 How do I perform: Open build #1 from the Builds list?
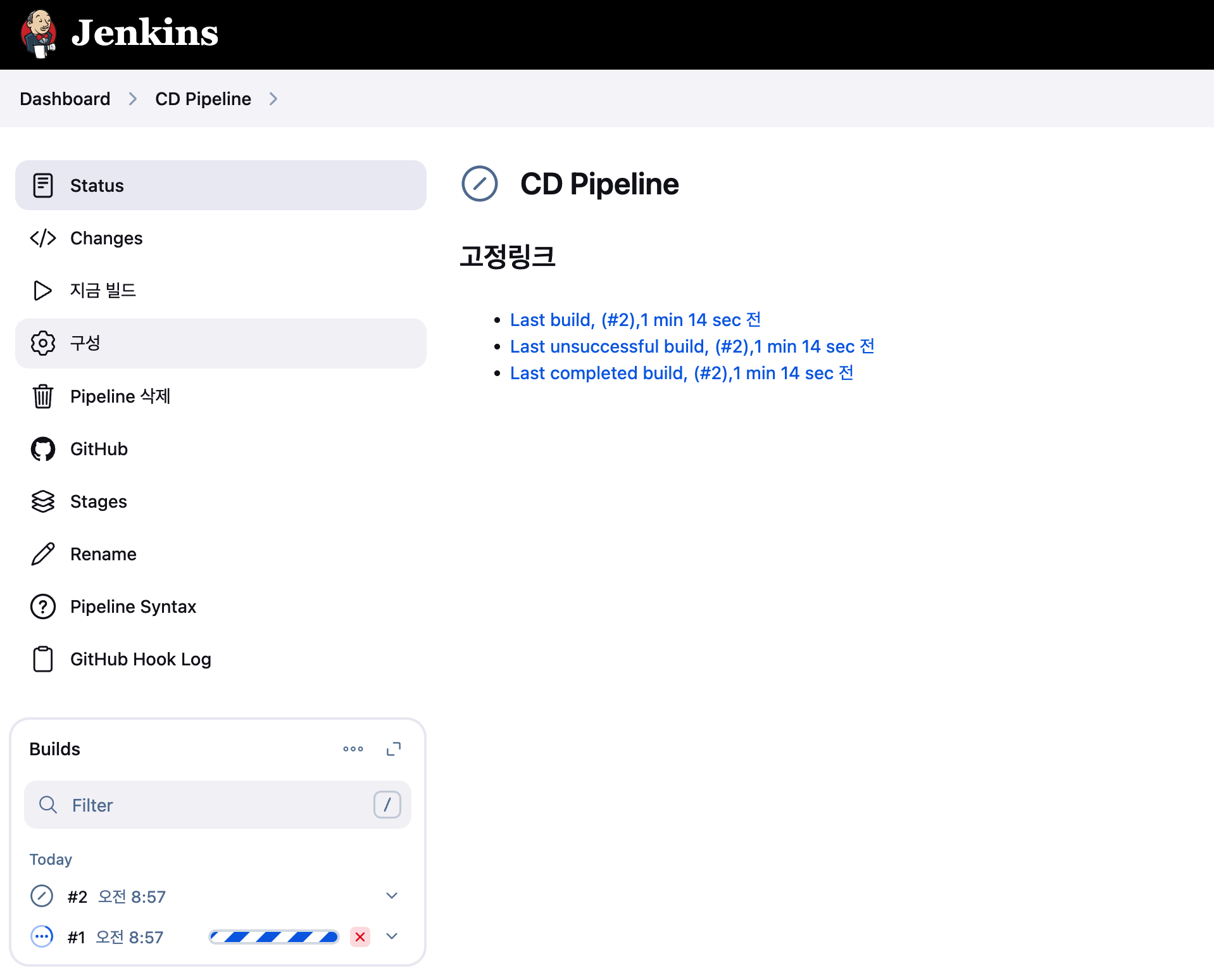click(x=76, y=937)
